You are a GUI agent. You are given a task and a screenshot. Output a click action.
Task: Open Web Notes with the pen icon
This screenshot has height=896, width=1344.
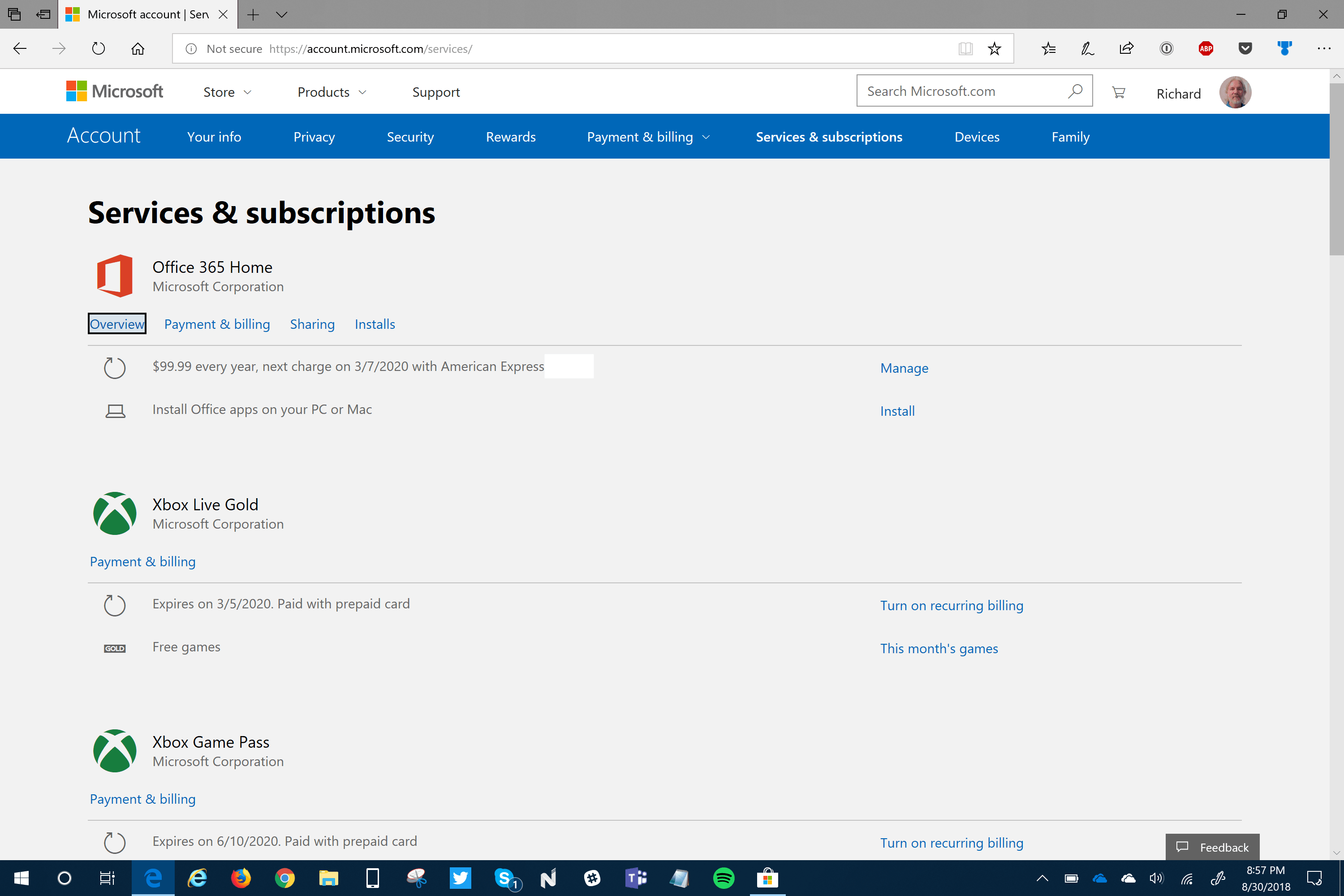pos(1087,48)
